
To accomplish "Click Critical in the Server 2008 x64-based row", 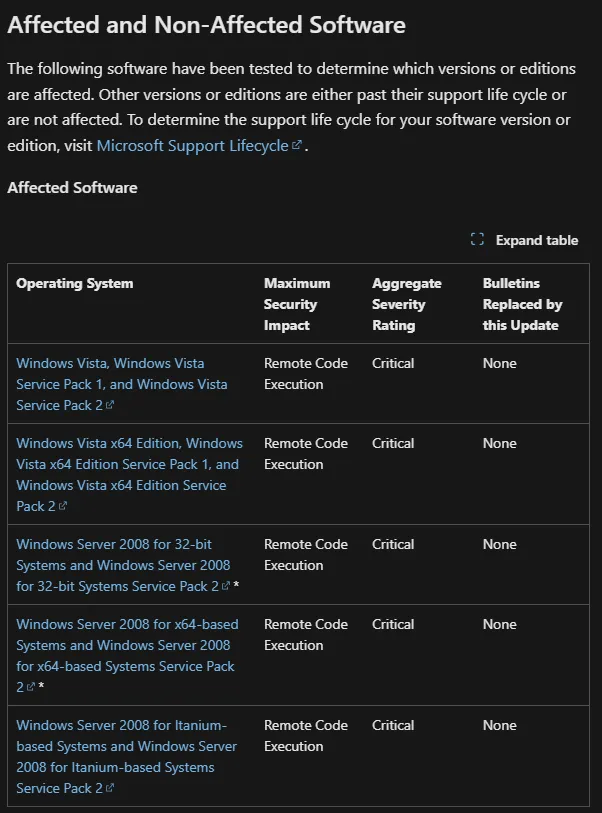I will pos(393,624).
